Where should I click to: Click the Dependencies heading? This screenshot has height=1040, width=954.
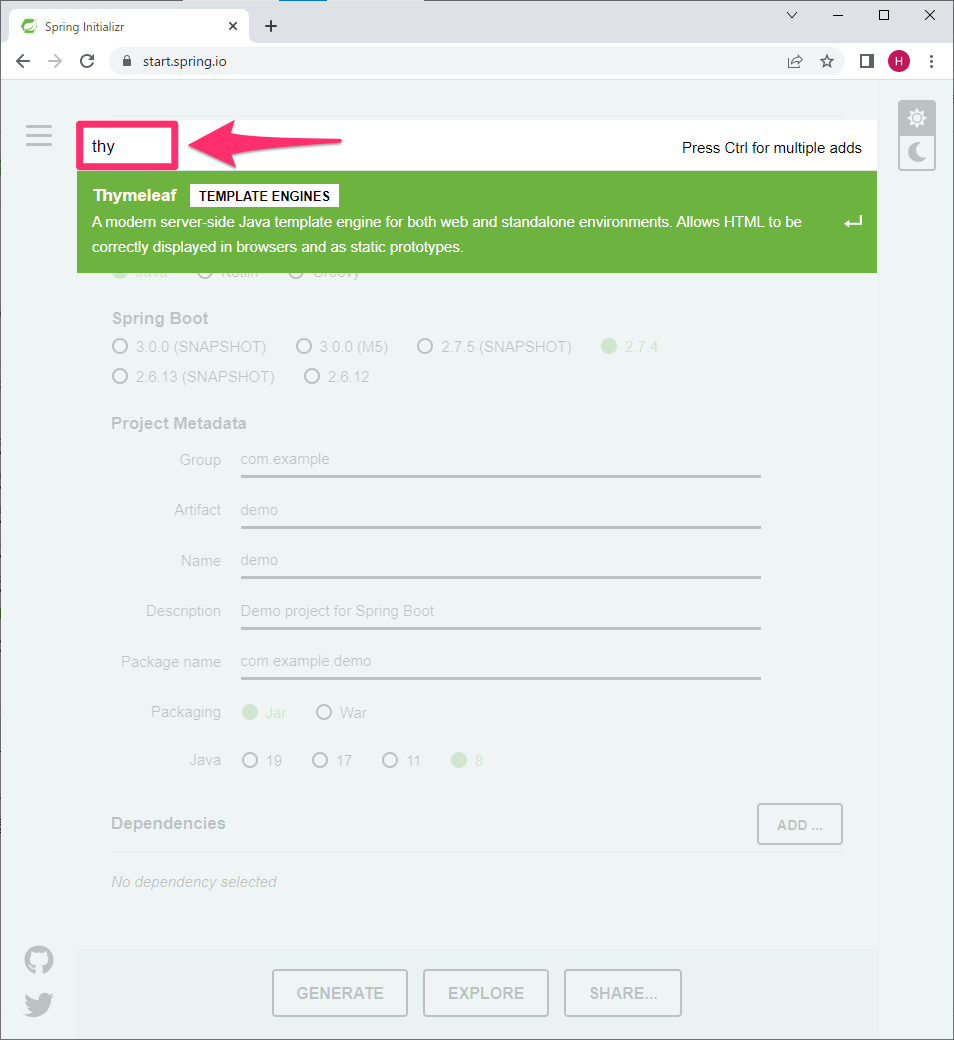169,823
